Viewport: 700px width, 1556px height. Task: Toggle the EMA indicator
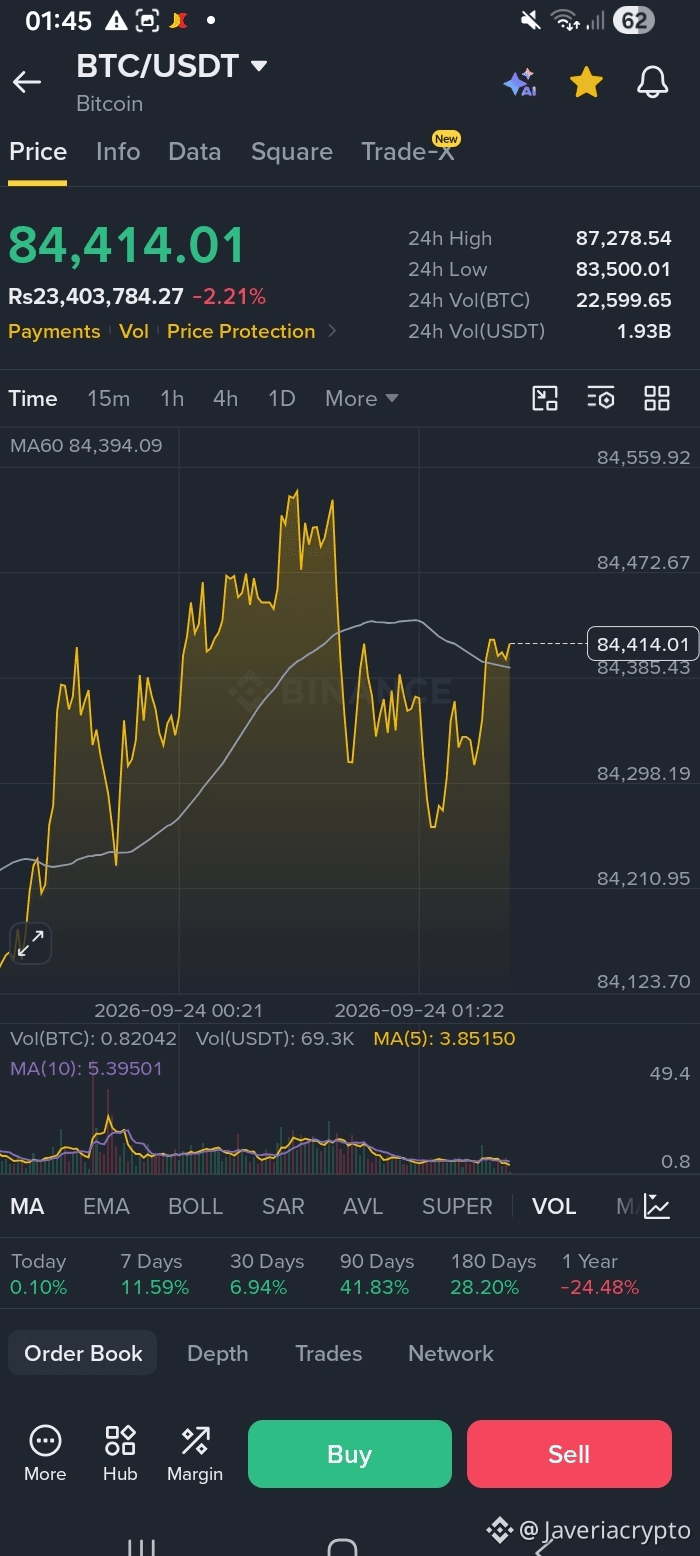(106, 1206)
